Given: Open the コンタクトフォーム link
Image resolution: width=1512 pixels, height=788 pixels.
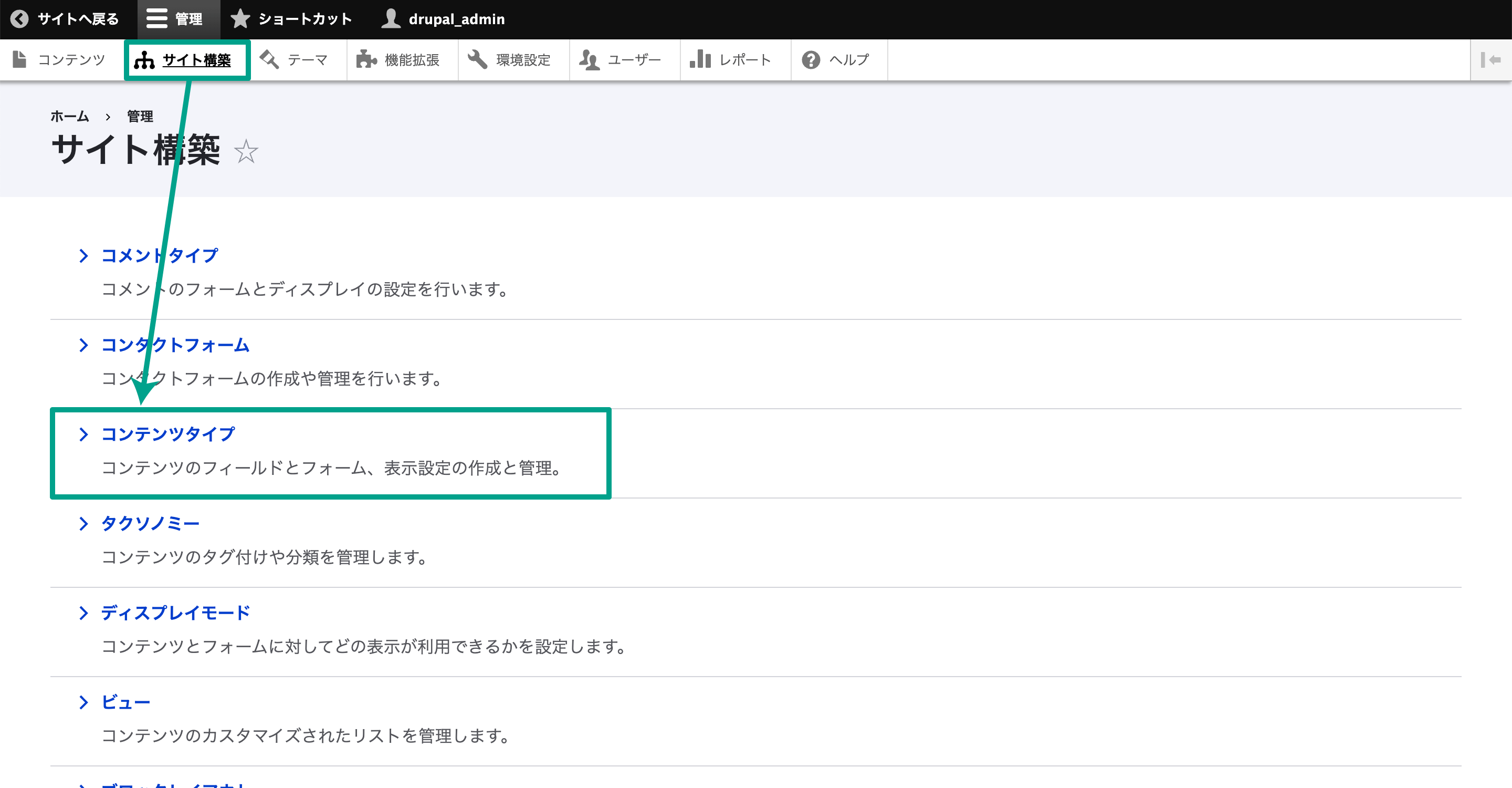Looking at the screenshot, I should 175,345.
